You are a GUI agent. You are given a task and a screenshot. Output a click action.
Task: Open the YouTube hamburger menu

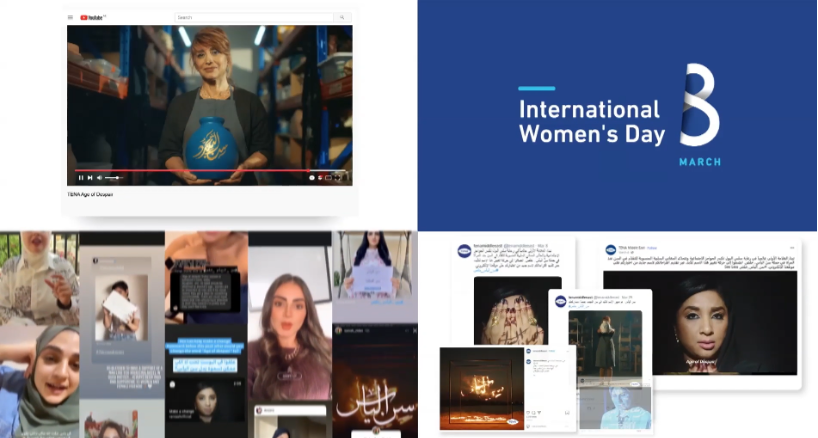click(71, 17)
